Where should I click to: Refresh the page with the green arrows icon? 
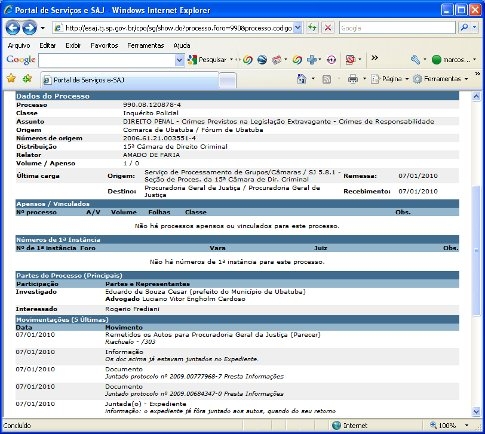[312, 28]
